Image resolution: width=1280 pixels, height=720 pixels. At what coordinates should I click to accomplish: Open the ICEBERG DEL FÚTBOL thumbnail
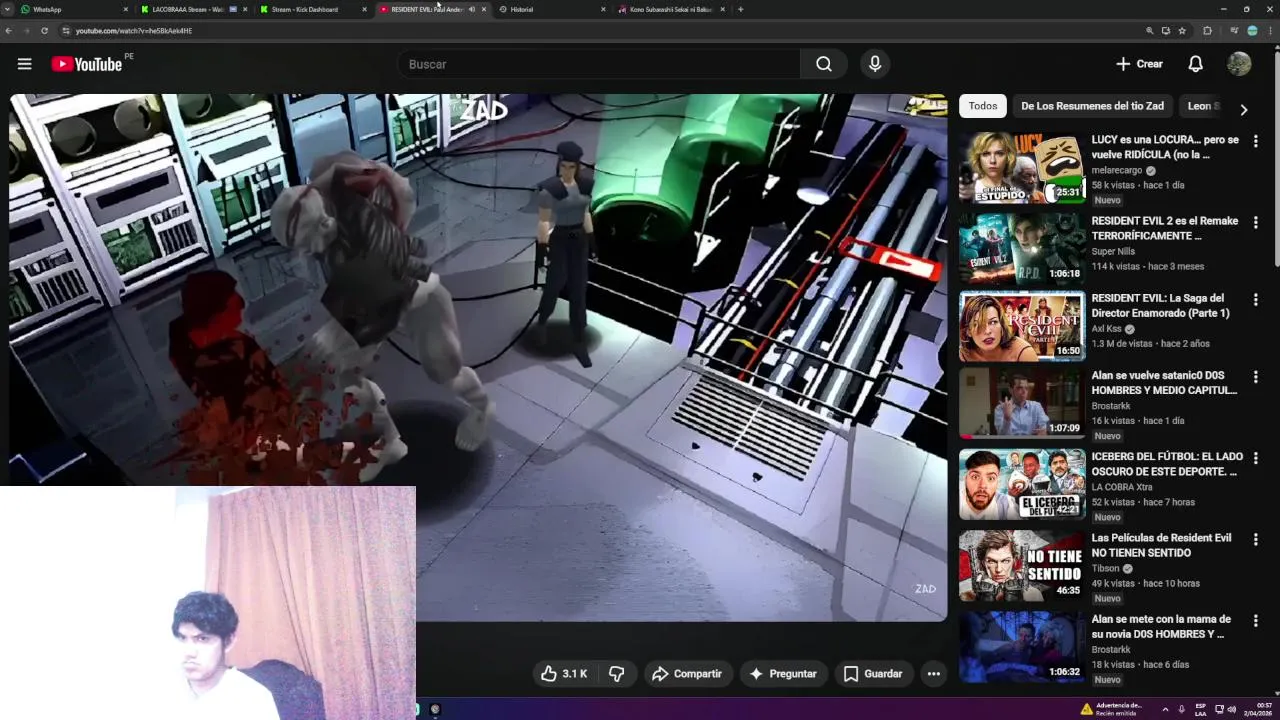(1022, 484)
